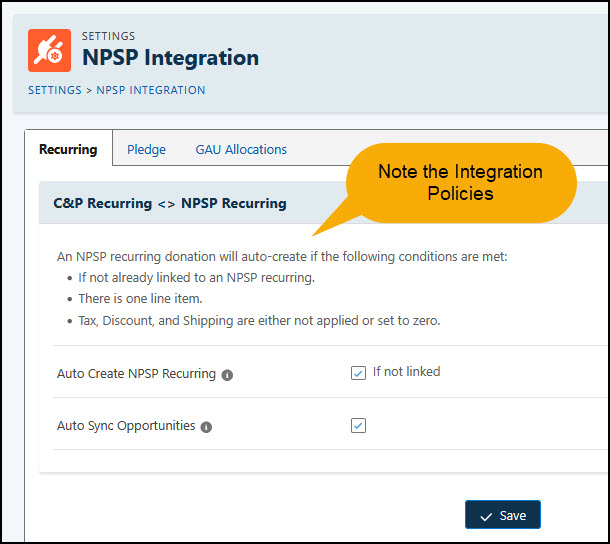Open info tooltip for Auto Sync Opportunities

coord(206,427)
